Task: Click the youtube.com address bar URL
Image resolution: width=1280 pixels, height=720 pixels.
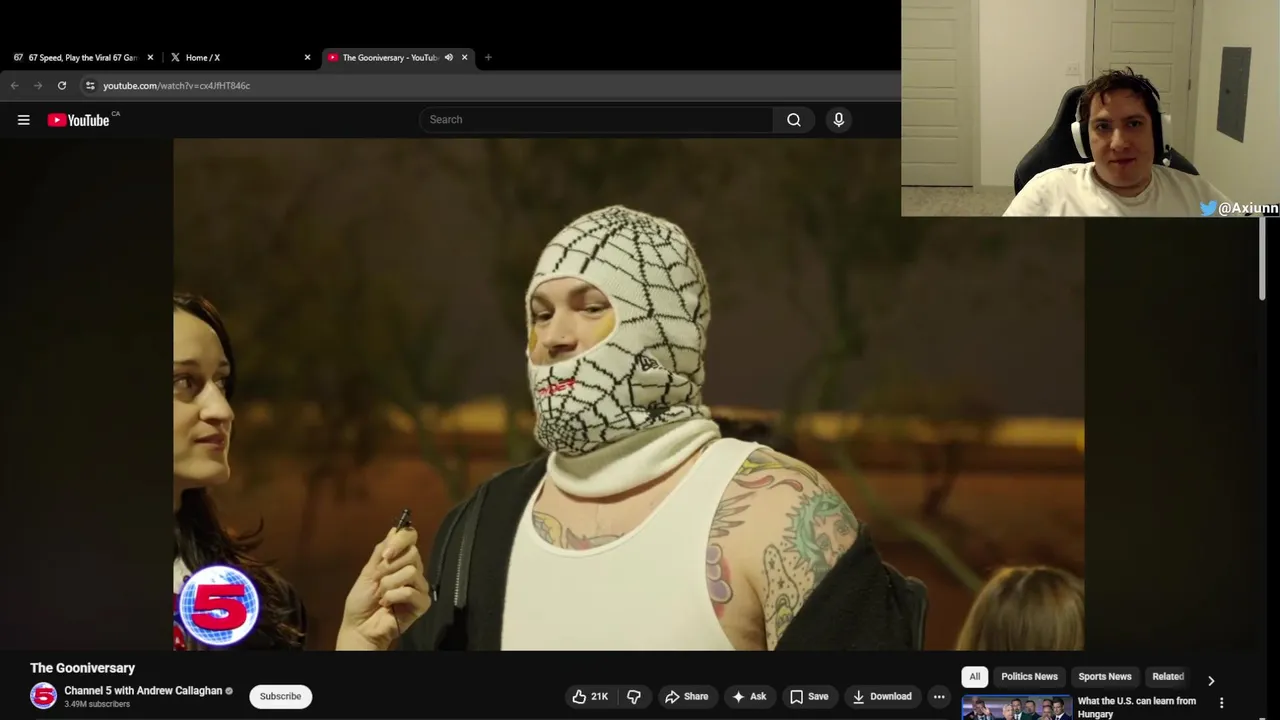Action: coord(177,86)
